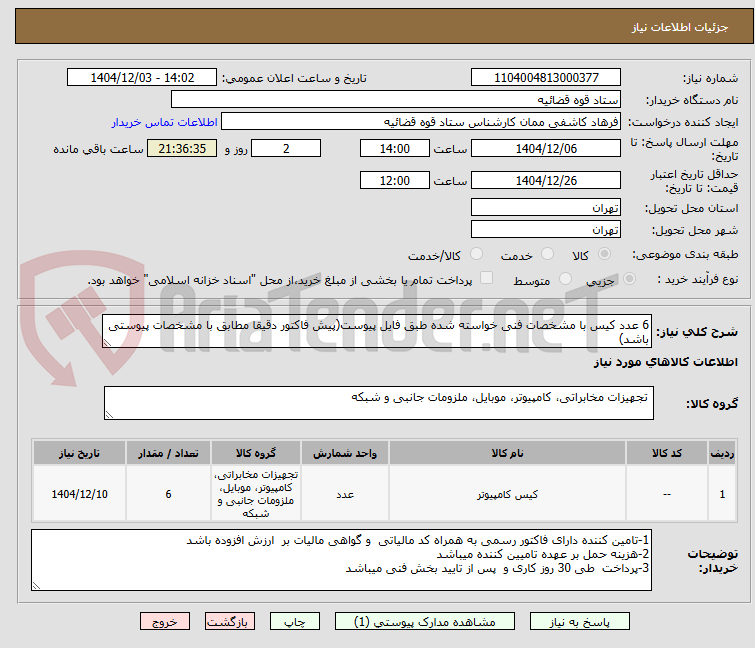Image resolution: width=755 pixels, height=648 pixels.
Task: Click the 1404/12/10 date cell
Action: point(79,494)
